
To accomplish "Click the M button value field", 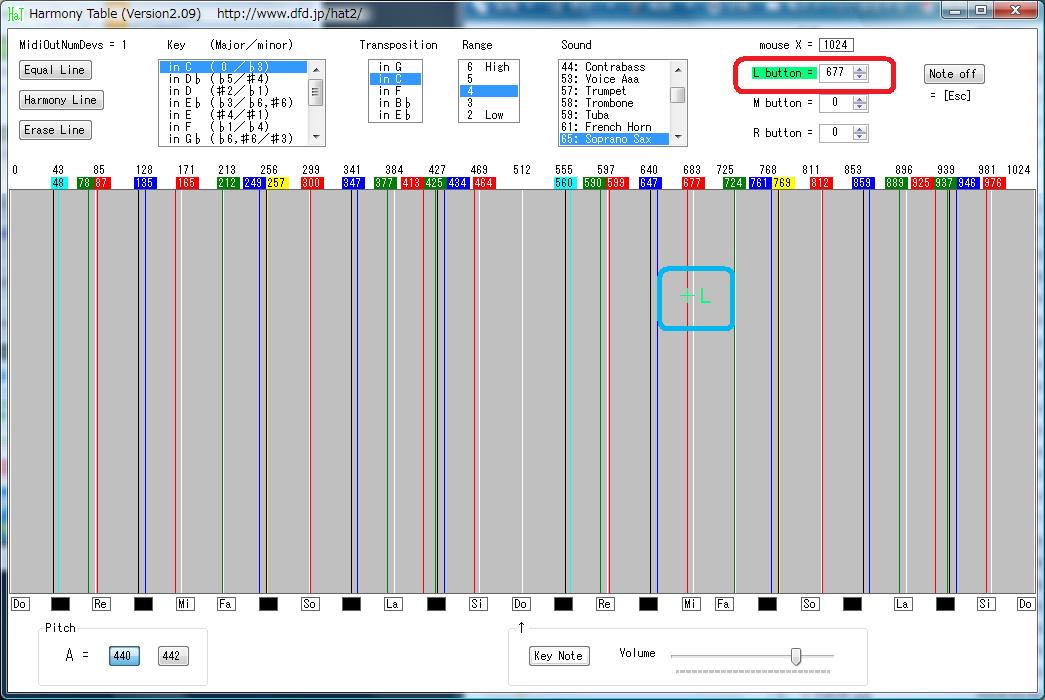I will point(836,103).
